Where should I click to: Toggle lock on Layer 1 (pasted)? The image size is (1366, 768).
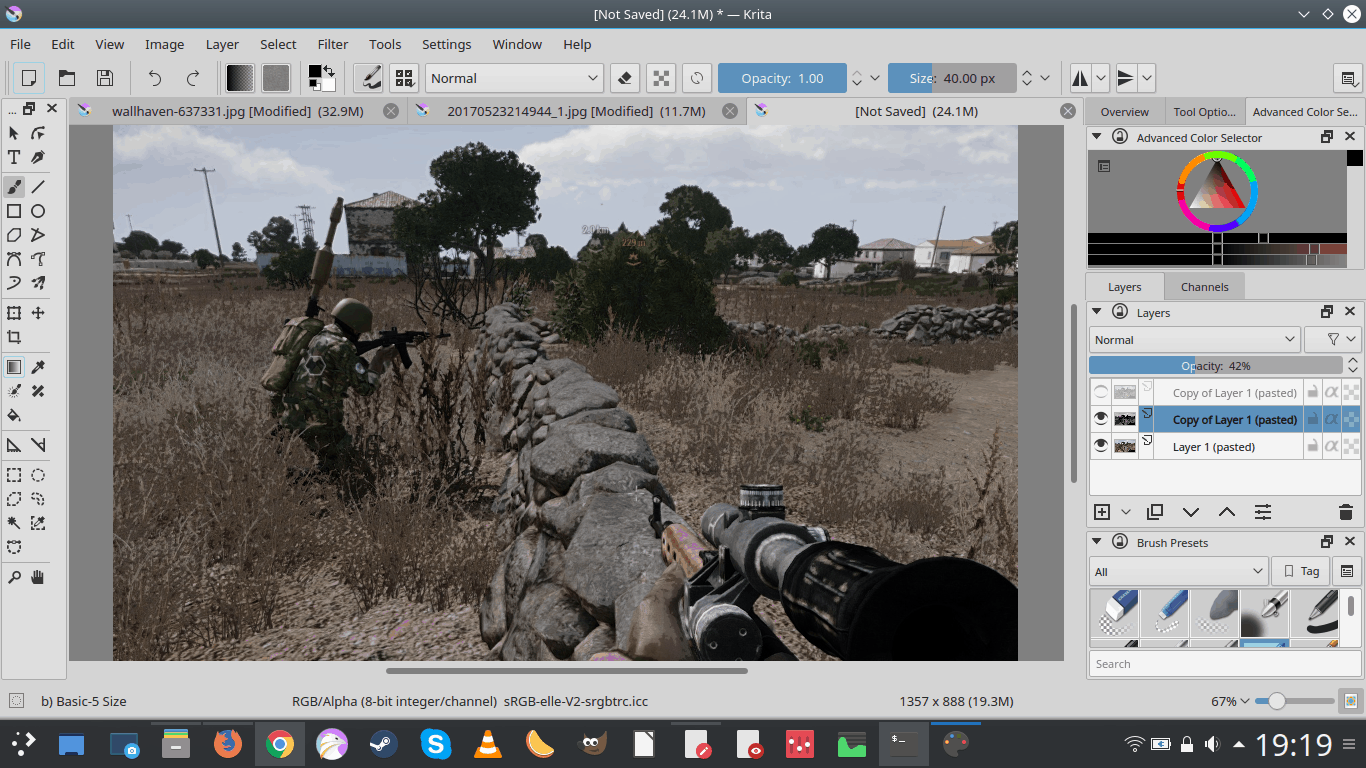click(1312, 447)
